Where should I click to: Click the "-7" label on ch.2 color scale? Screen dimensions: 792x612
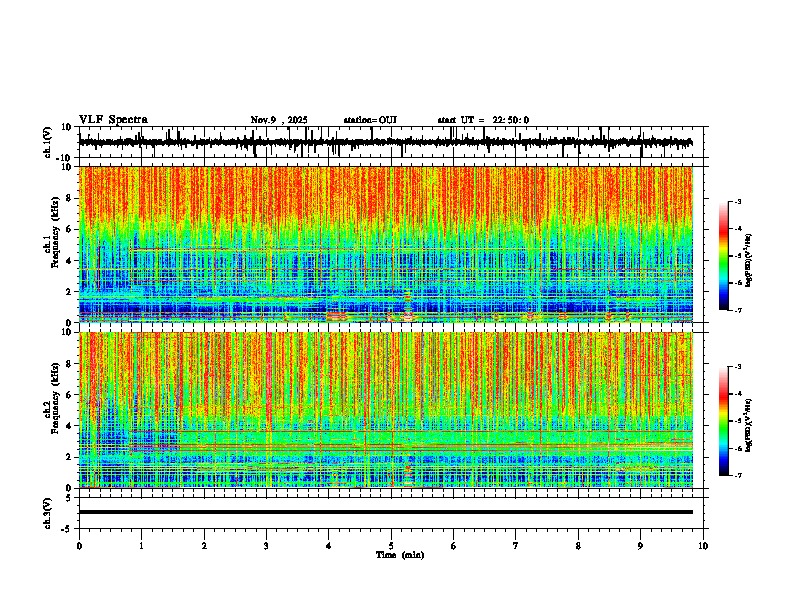coord(738,475)
